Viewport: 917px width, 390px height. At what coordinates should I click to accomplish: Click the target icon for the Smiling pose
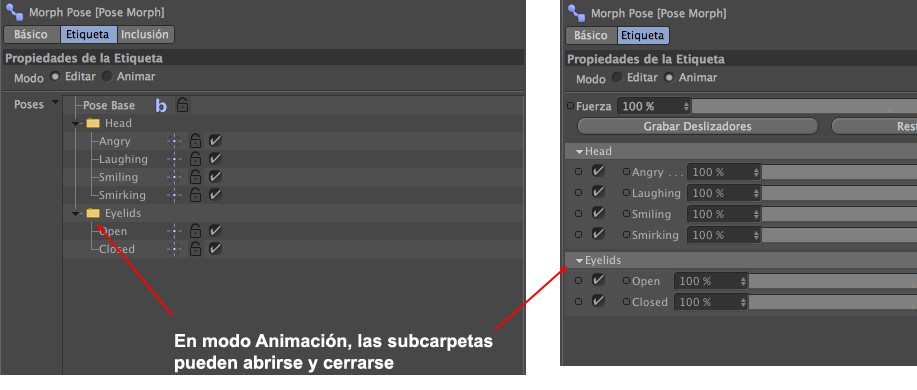click(174, 177)
